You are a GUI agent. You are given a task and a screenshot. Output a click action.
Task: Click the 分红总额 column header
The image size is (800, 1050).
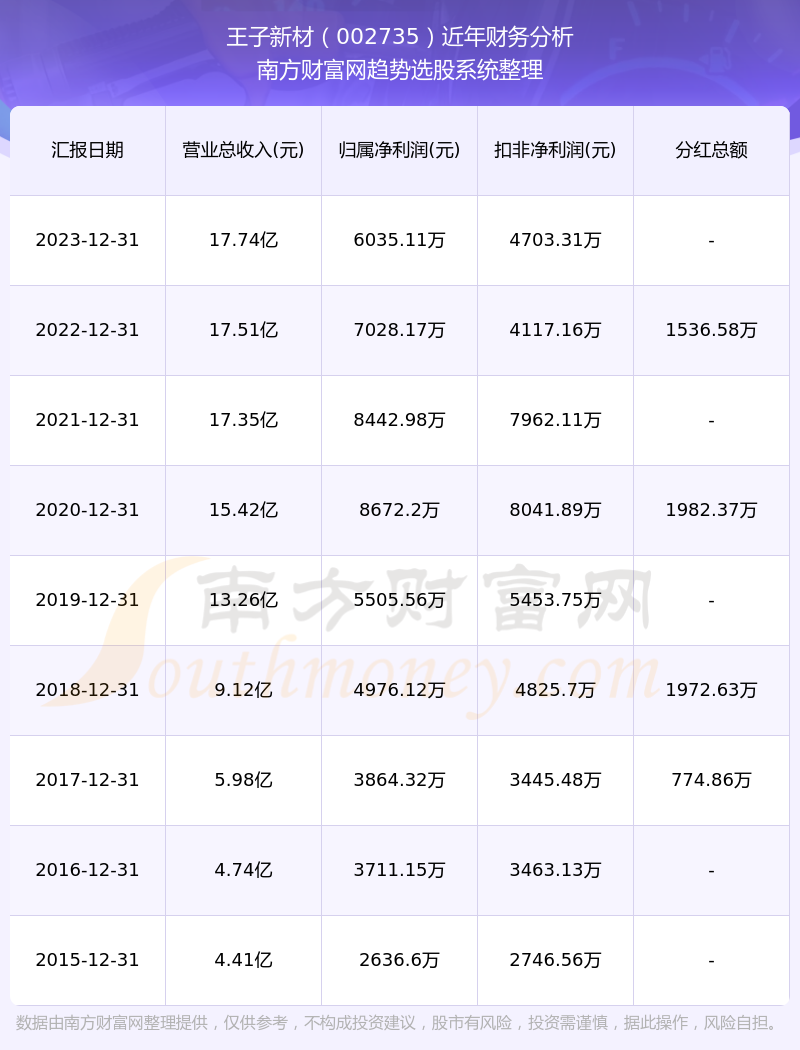pyautogui.click(x=712, y=150)
